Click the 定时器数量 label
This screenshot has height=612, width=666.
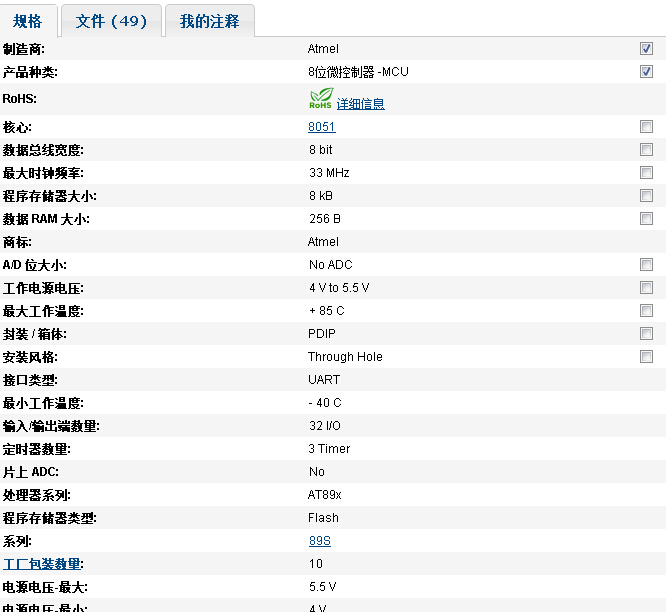[37, 449]
